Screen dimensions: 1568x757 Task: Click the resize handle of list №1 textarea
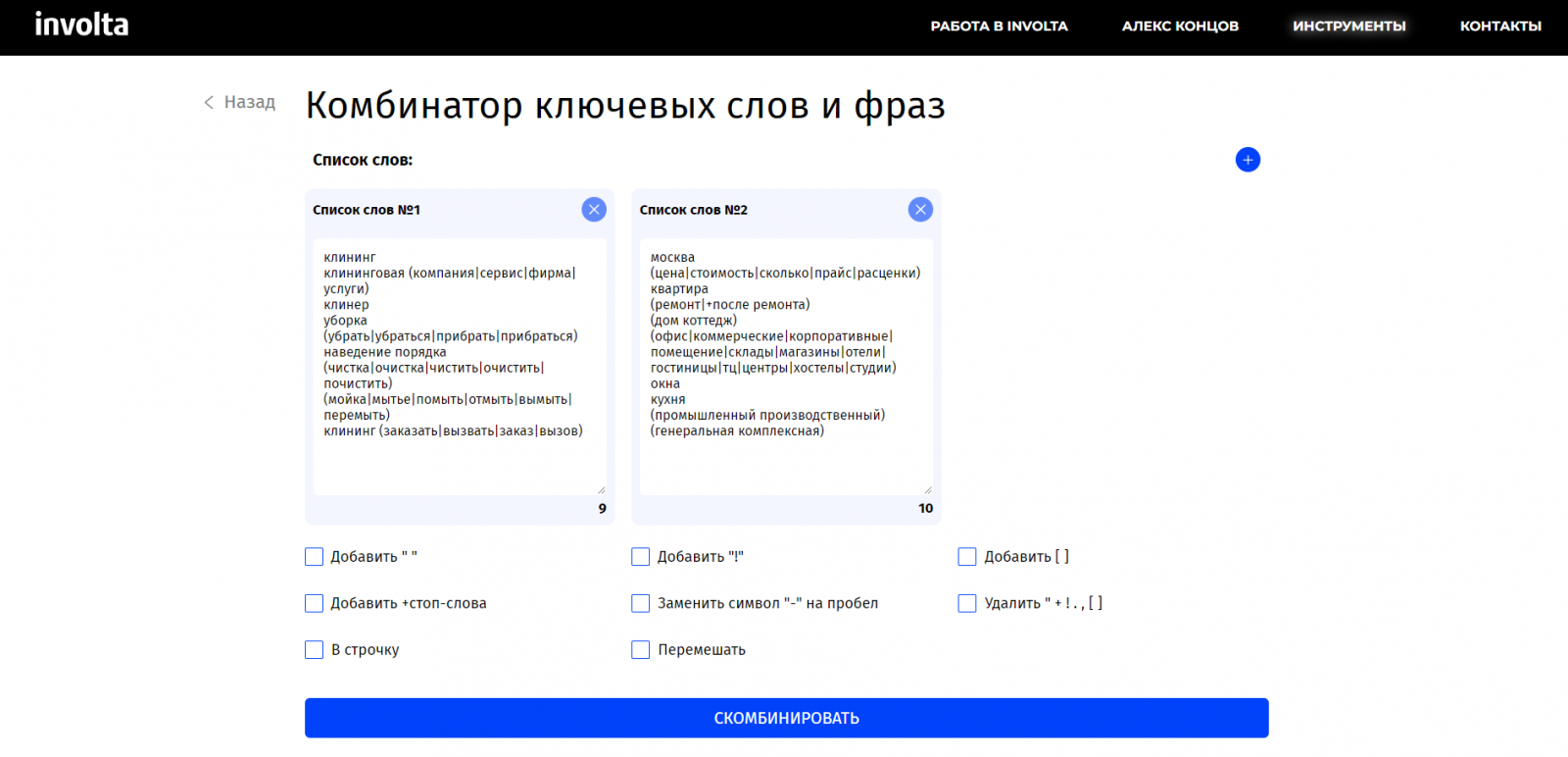pos(601,489)
